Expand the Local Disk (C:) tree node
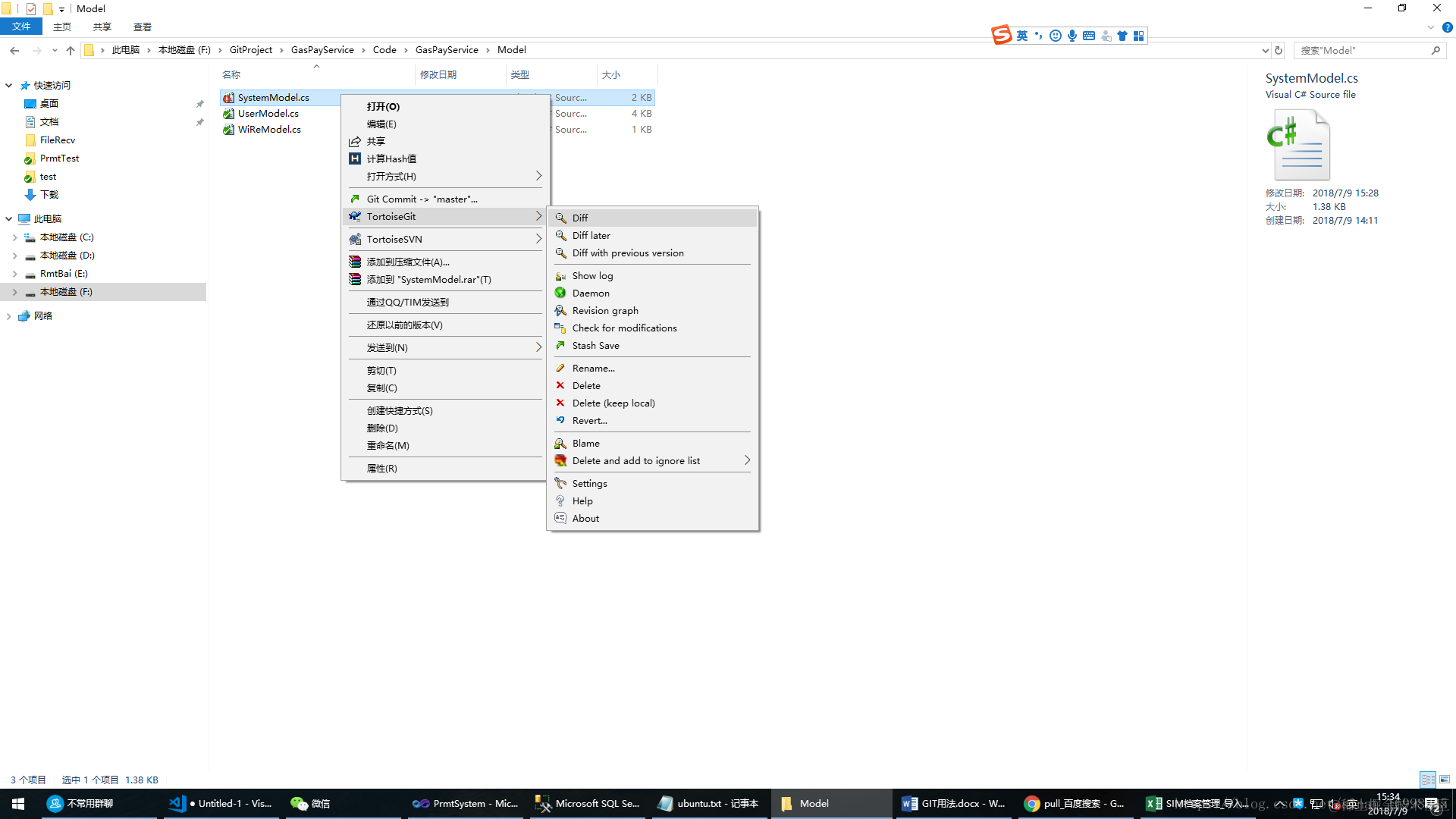The width and height of the screenshot is (1456, 819). [14, 237]
